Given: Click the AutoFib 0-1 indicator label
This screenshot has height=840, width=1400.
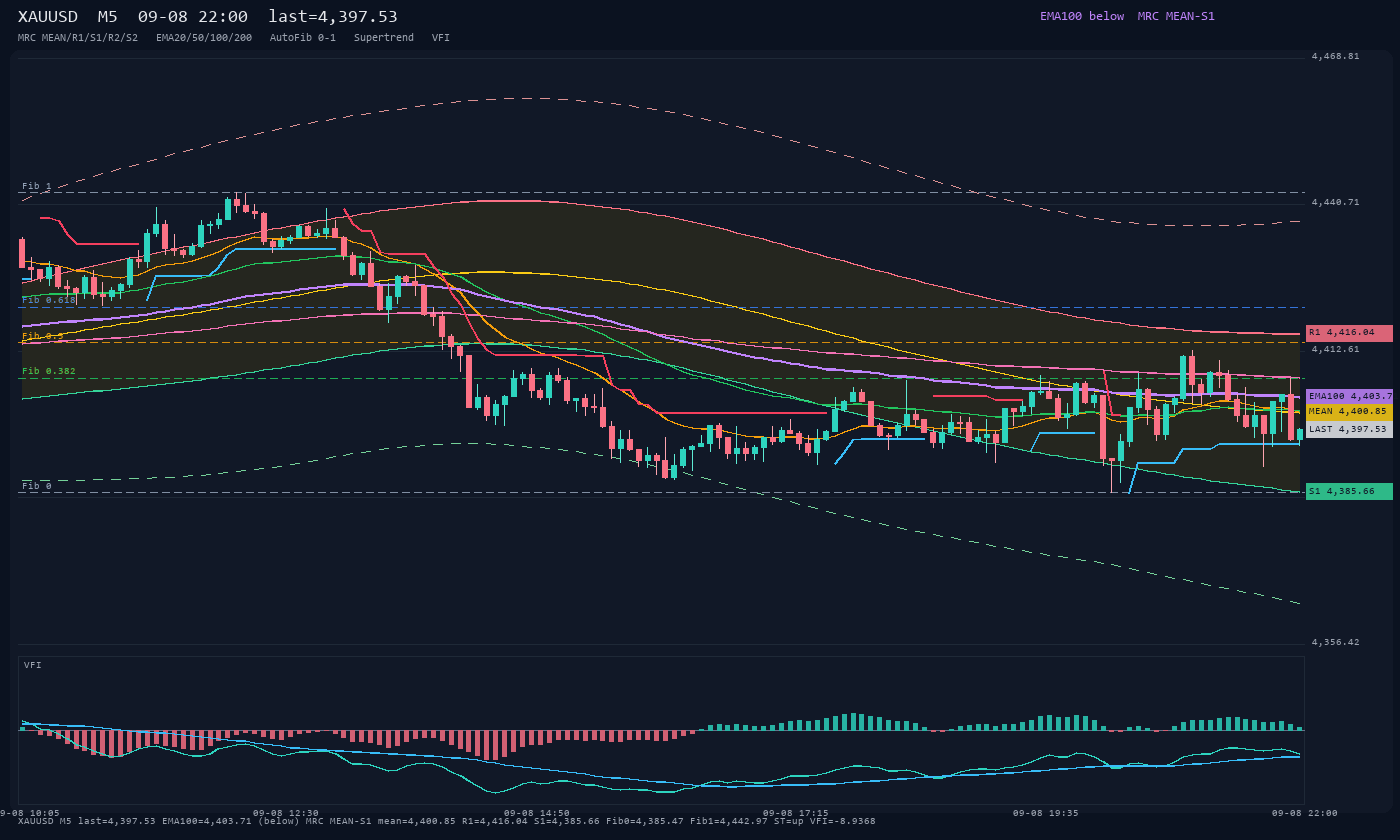Looking at the screenshot, I should click(303, 38).
